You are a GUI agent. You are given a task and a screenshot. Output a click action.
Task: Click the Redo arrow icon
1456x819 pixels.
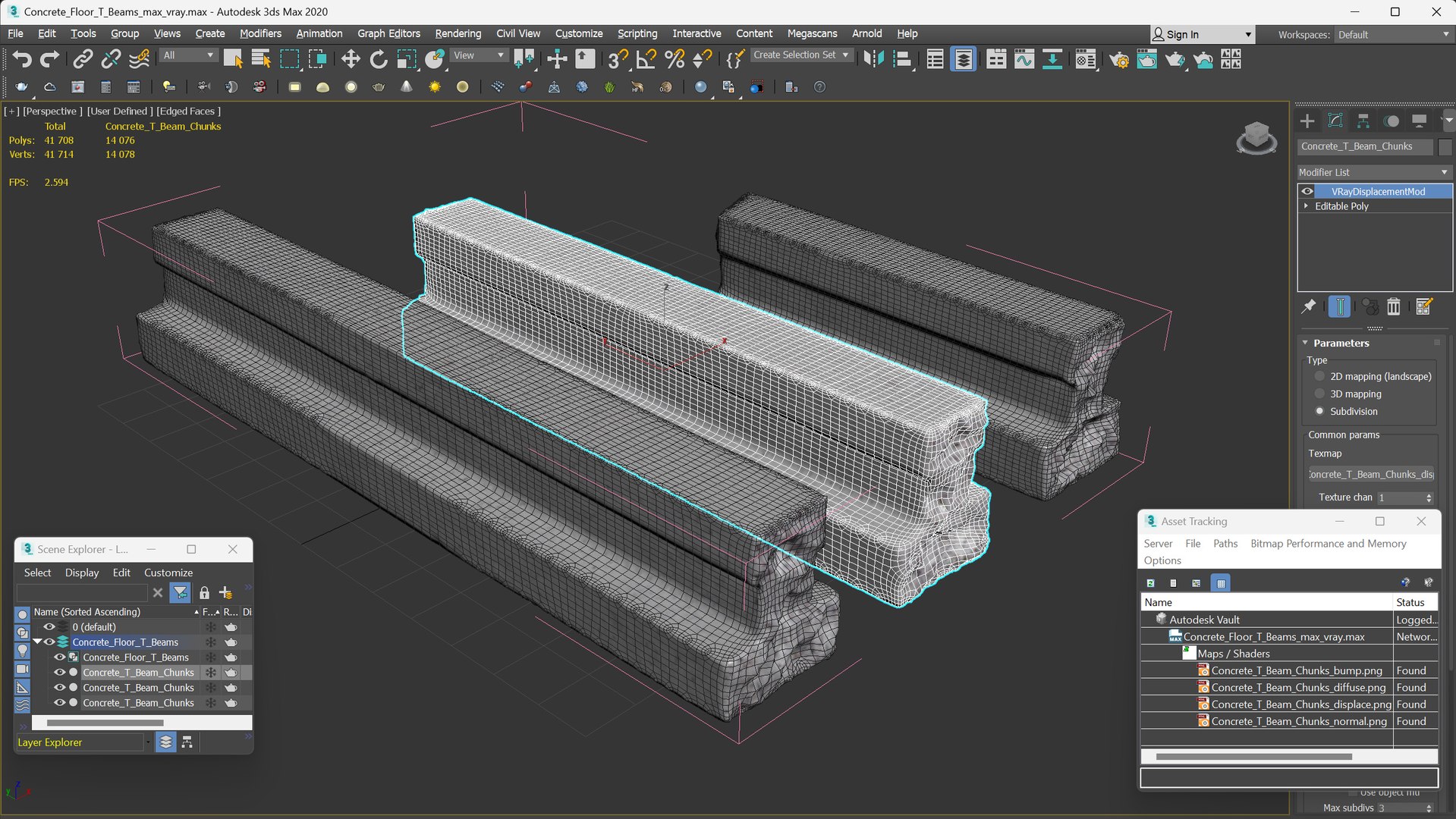pos(49,59)
